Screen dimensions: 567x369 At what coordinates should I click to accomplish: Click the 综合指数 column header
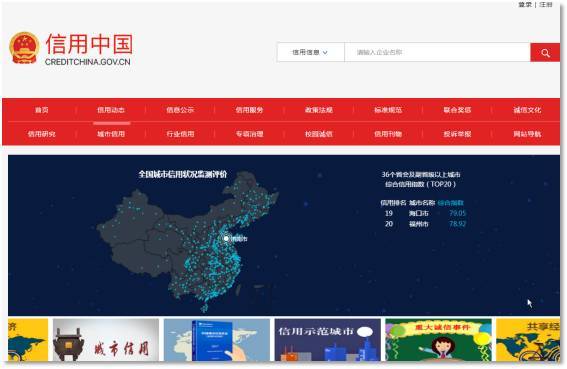(450, 203)
